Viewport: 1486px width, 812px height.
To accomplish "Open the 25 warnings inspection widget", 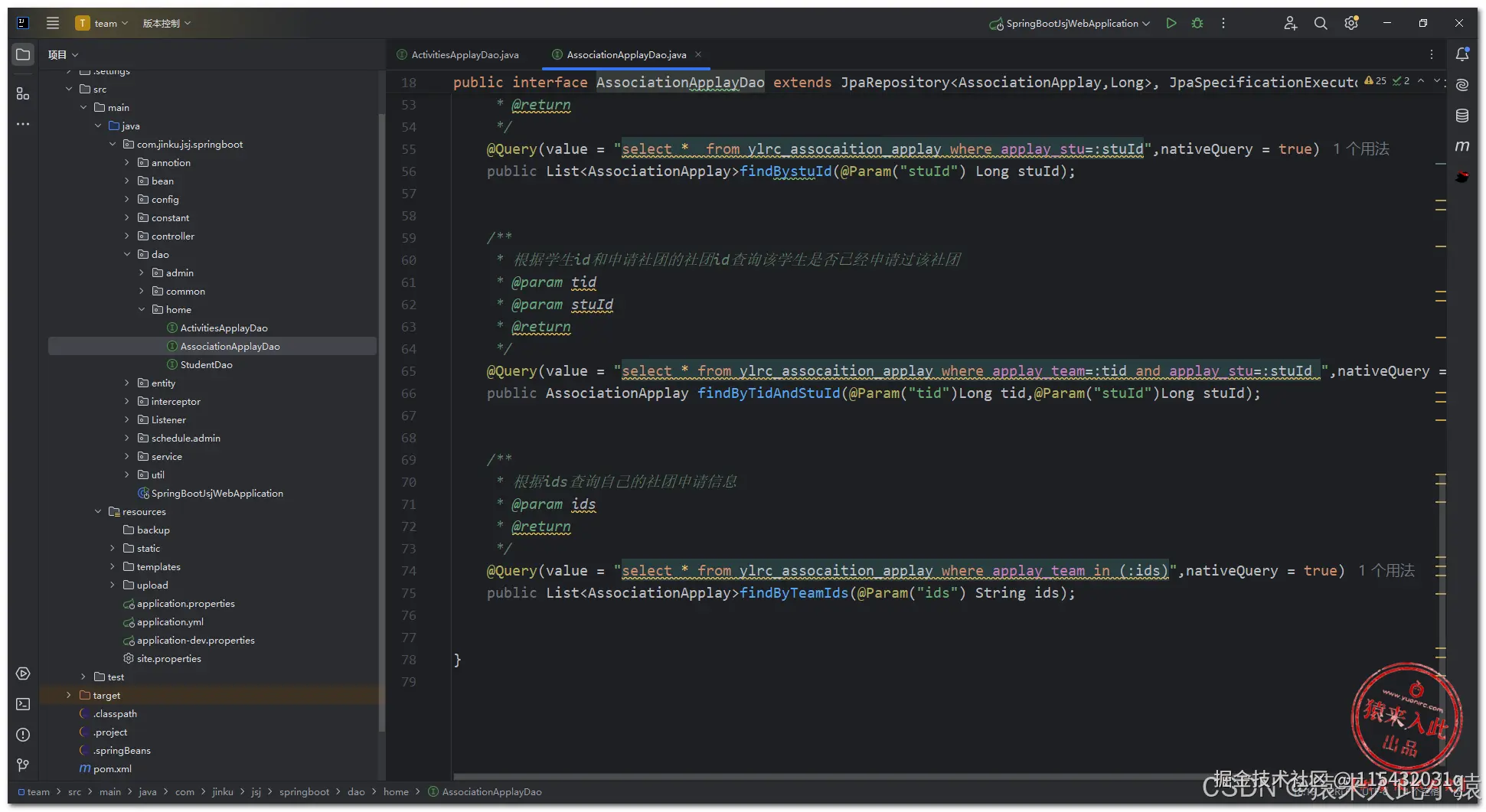I will [x=1375, y=80].
